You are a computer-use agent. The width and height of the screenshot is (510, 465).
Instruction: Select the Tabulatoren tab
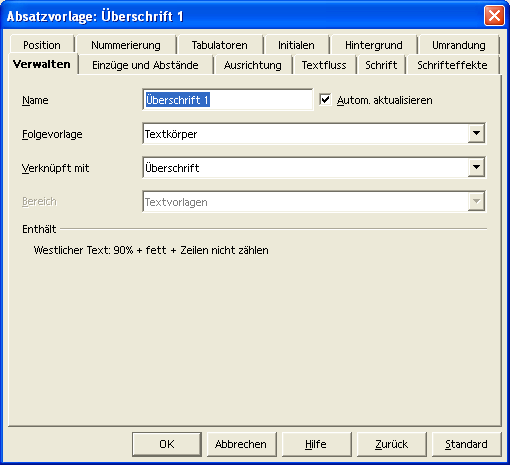click(x=220, y=45)
